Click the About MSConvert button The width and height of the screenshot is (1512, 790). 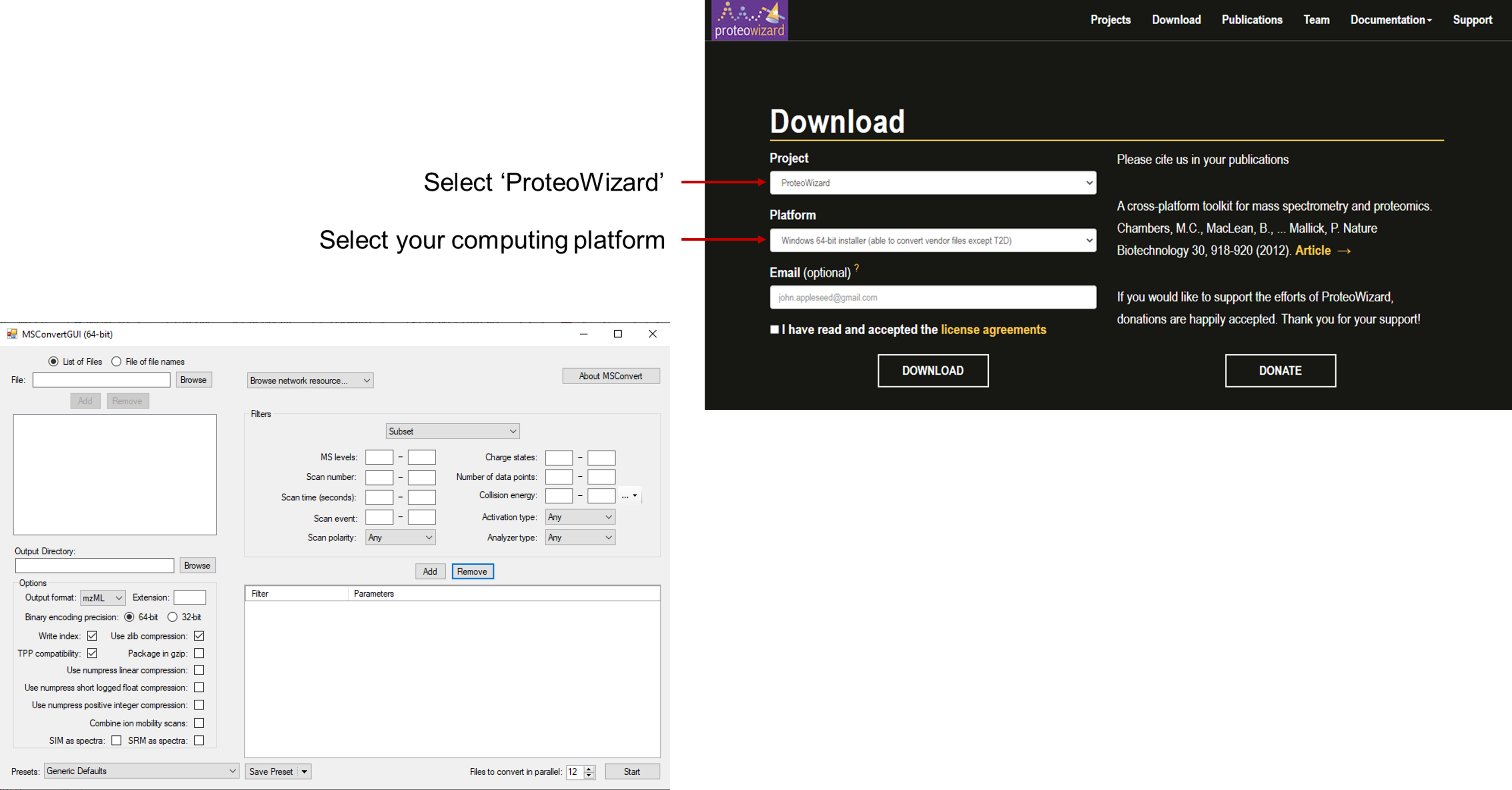611,376
